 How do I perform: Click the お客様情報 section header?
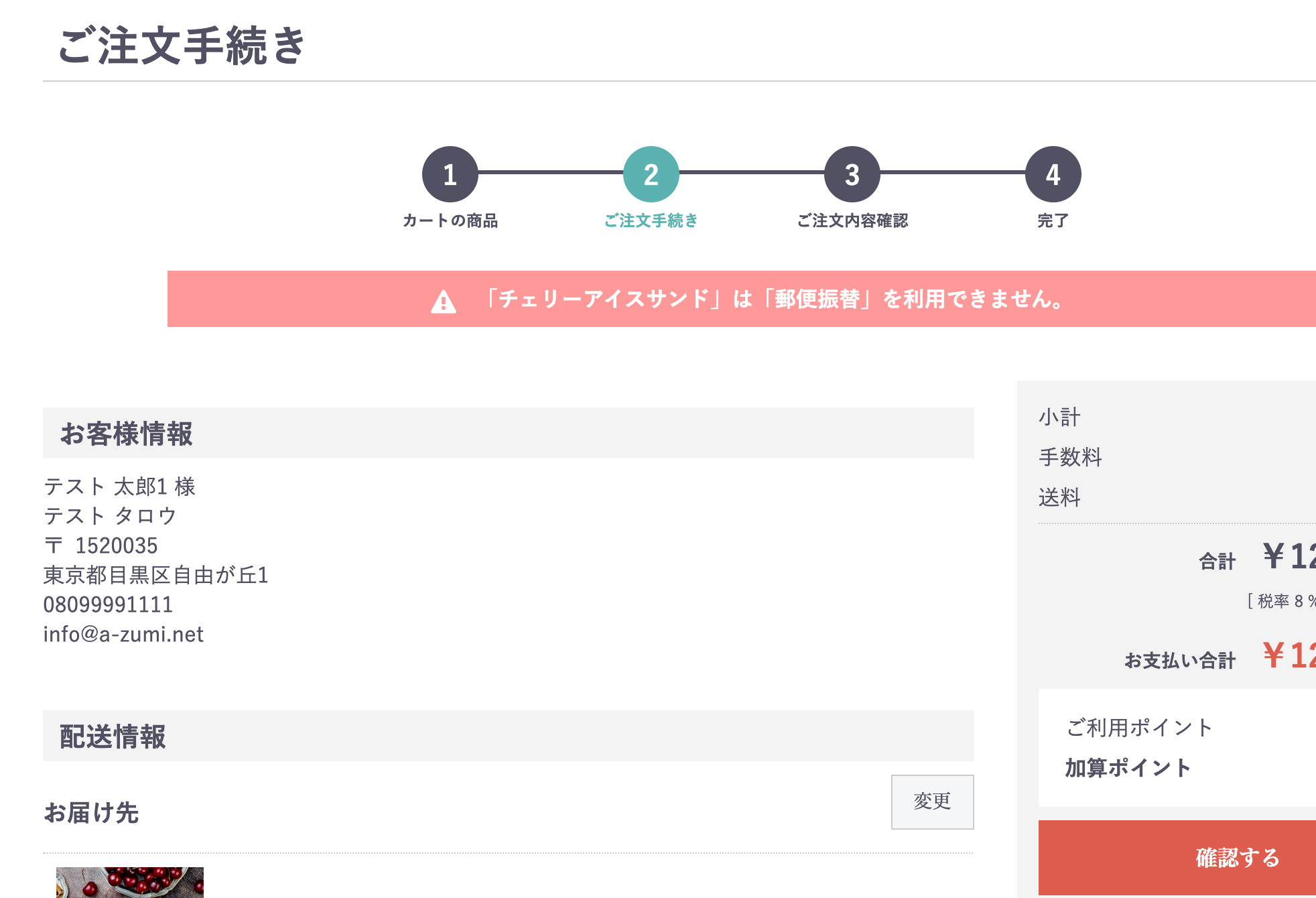(509, 433)
